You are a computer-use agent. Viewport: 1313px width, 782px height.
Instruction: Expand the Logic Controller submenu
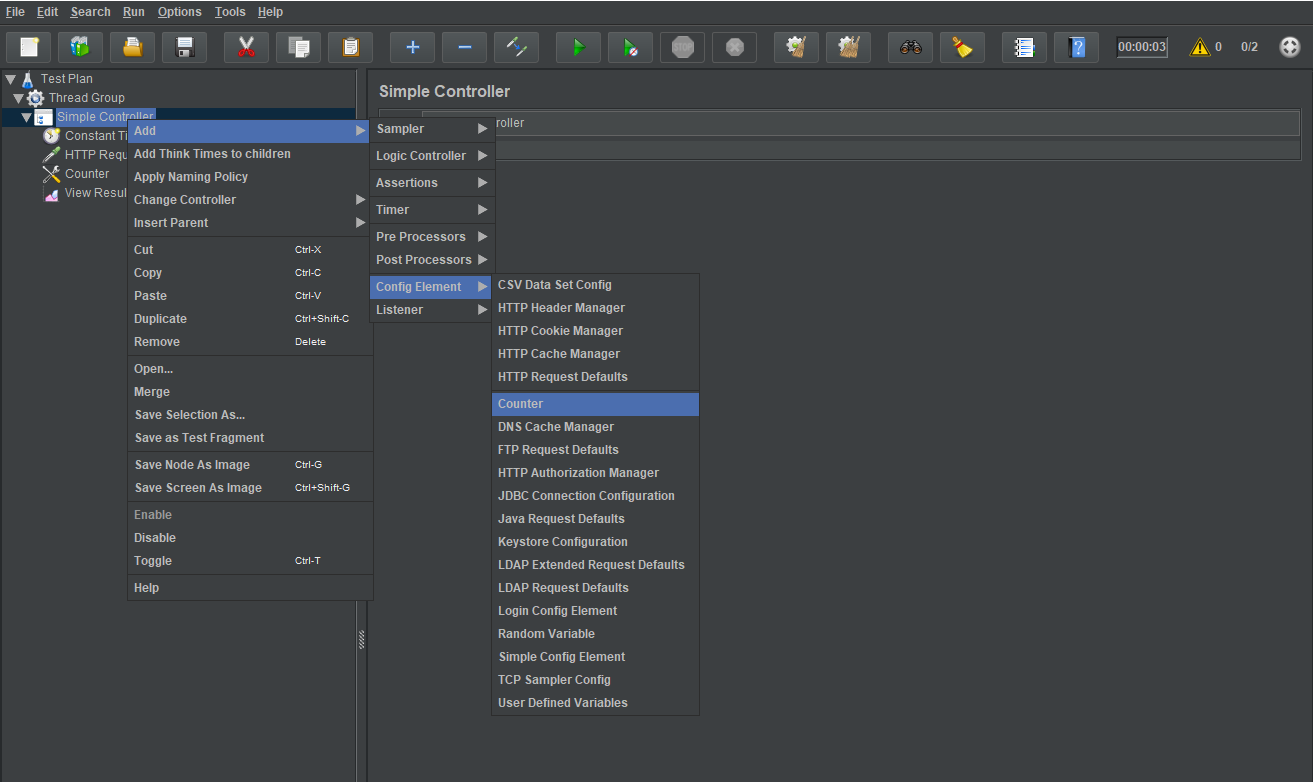(x=431, y=156)
